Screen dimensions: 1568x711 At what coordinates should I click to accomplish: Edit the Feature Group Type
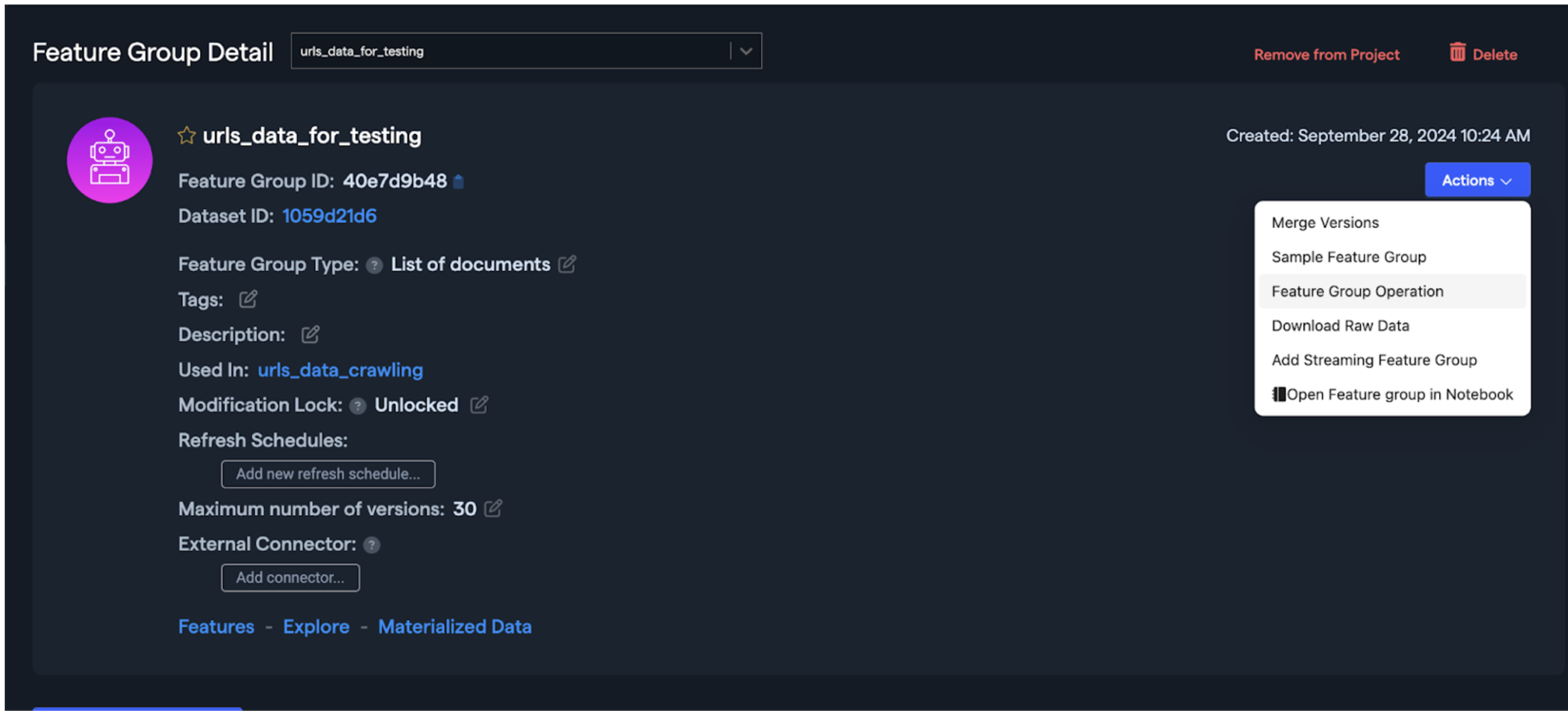[567, 264]
